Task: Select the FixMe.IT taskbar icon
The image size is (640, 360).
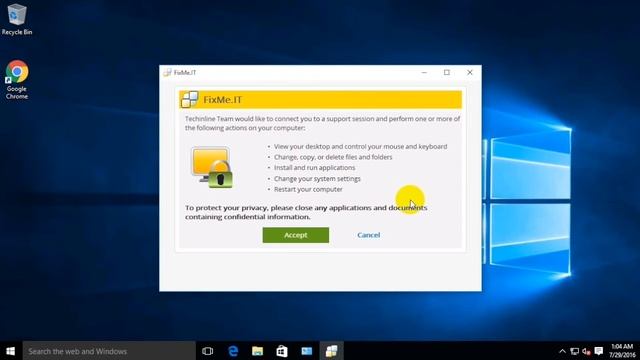Action: (331, 351)
